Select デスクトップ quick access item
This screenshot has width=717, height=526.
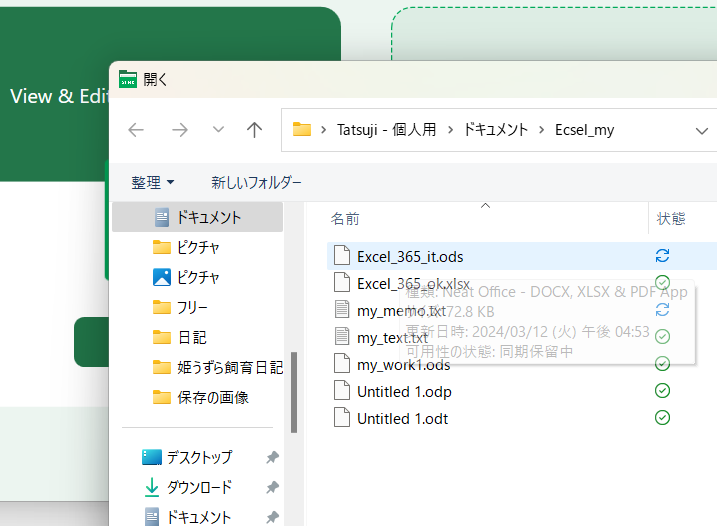[x=199, y=457]
